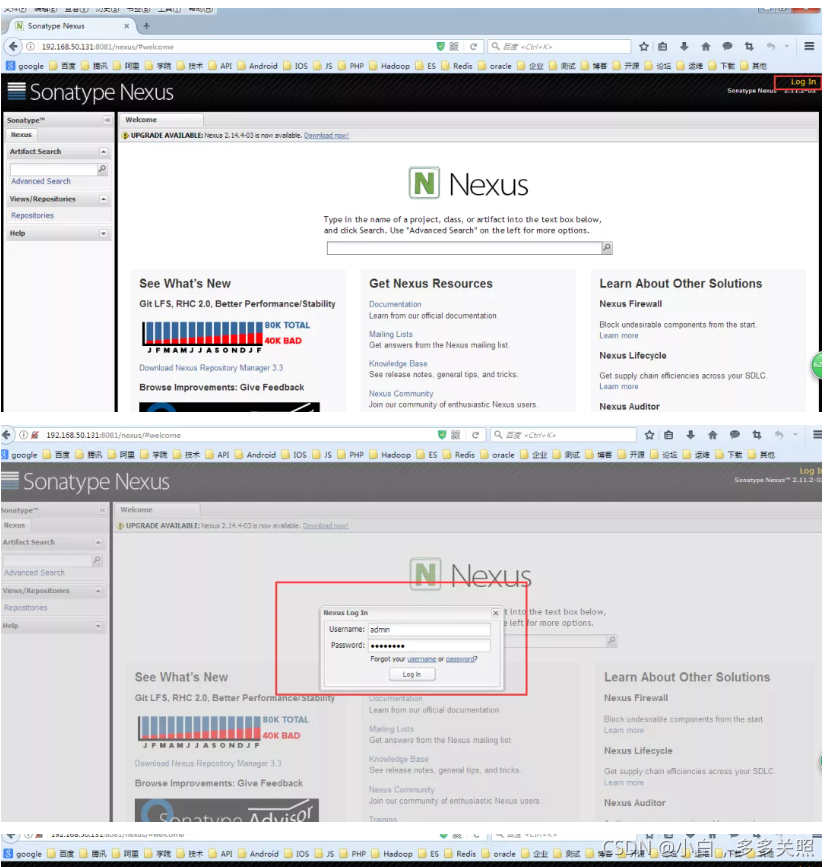
Task: Open Knowledge Base link in upper screenshot
Action: [398, 364]
